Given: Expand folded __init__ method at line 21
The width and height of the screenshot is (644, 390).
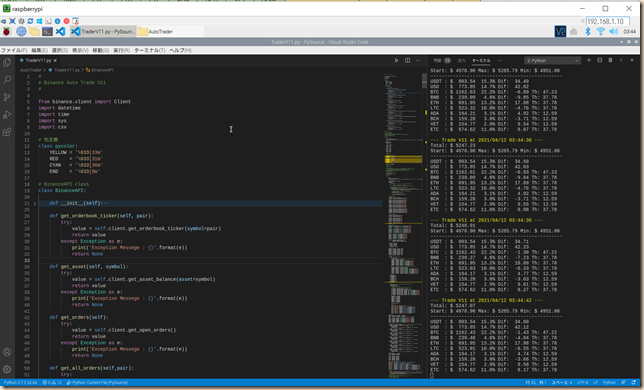Looking at the screenshot, I should [x=35, y=203].
